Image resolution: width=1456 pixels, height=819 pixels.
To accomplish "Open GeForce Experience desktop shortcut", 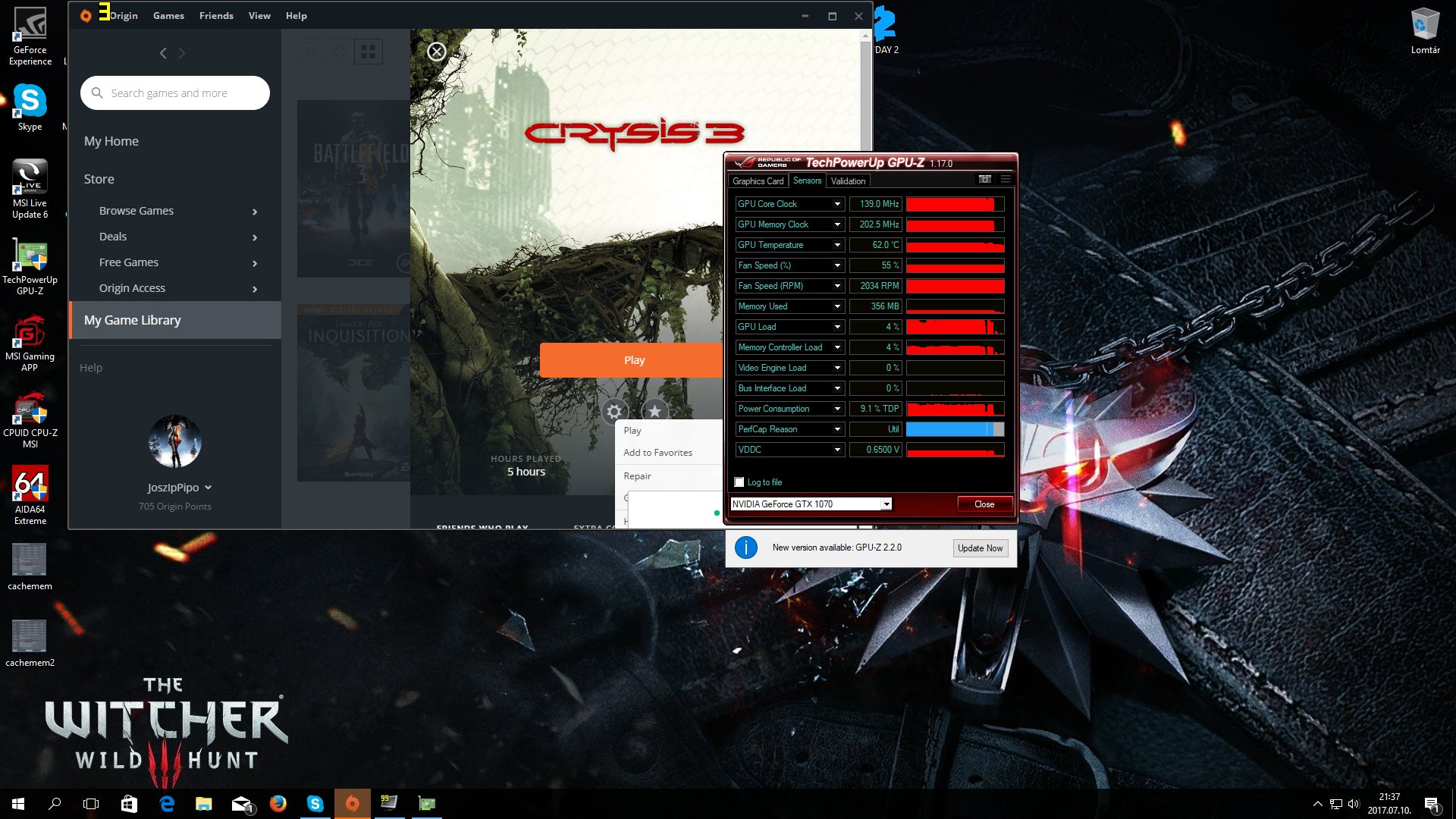I will coord(30,36).
